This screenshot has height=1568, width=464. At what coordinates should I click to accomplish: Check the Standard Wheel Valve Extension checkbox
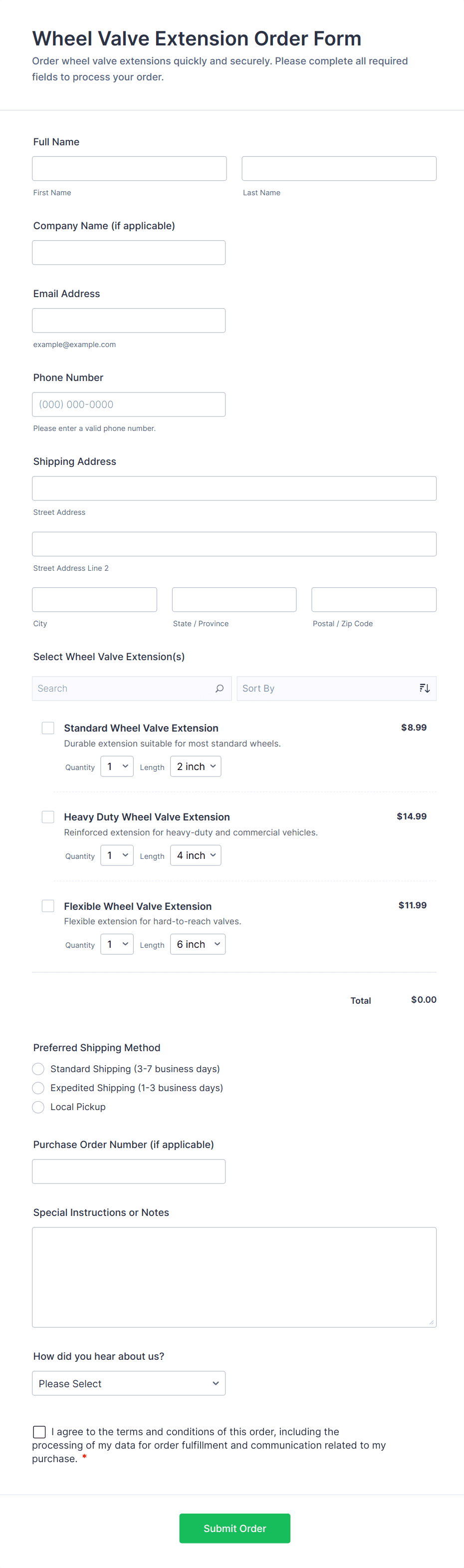tap(48, 728)
